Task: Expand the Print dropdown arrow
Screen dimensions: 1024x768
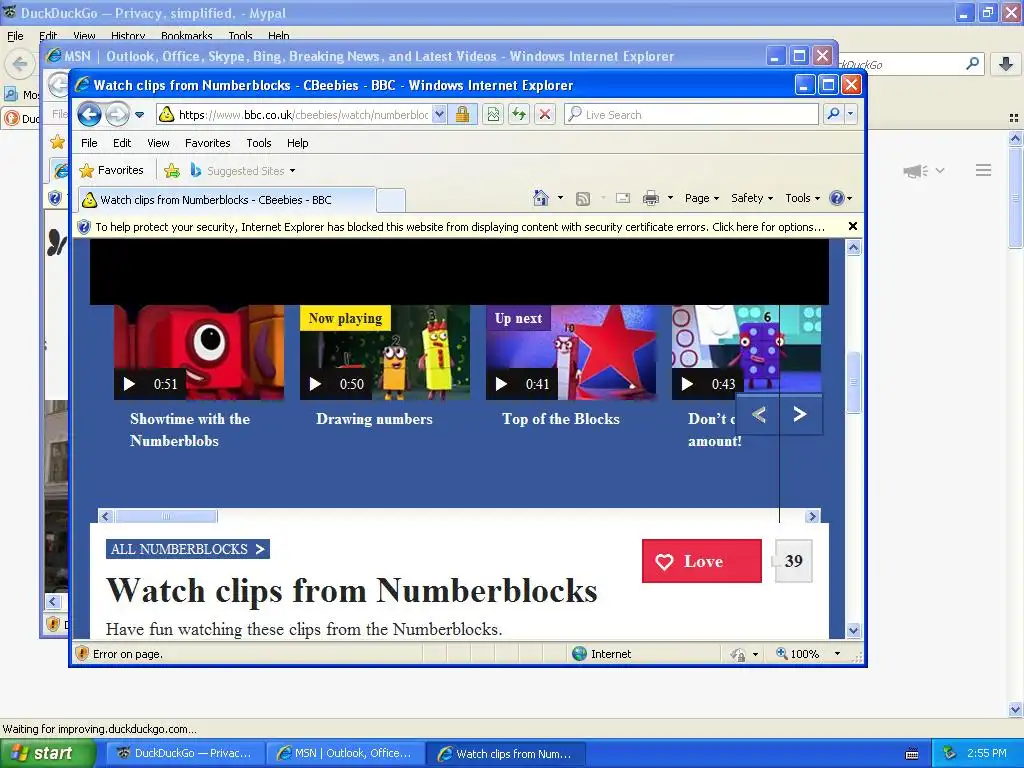Action: point(670,198)
